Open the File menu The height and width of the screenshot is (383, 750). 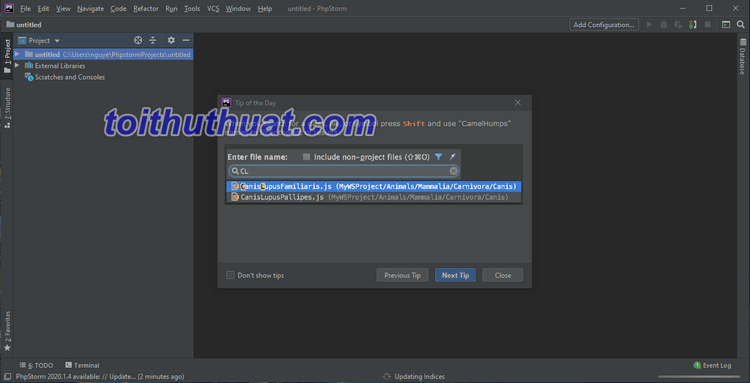[x=25, y=9]
